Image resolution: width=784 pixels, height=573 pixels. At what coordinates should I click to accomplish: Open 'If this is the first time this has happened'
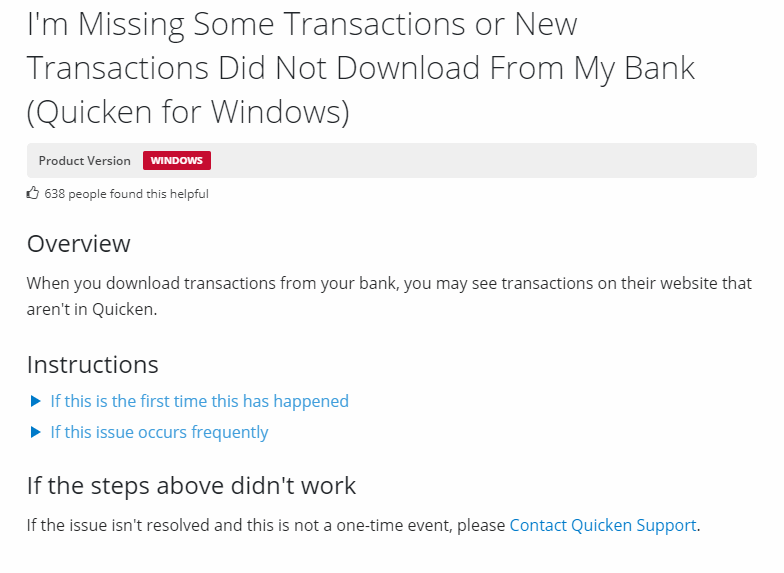[x=199, y=401]
